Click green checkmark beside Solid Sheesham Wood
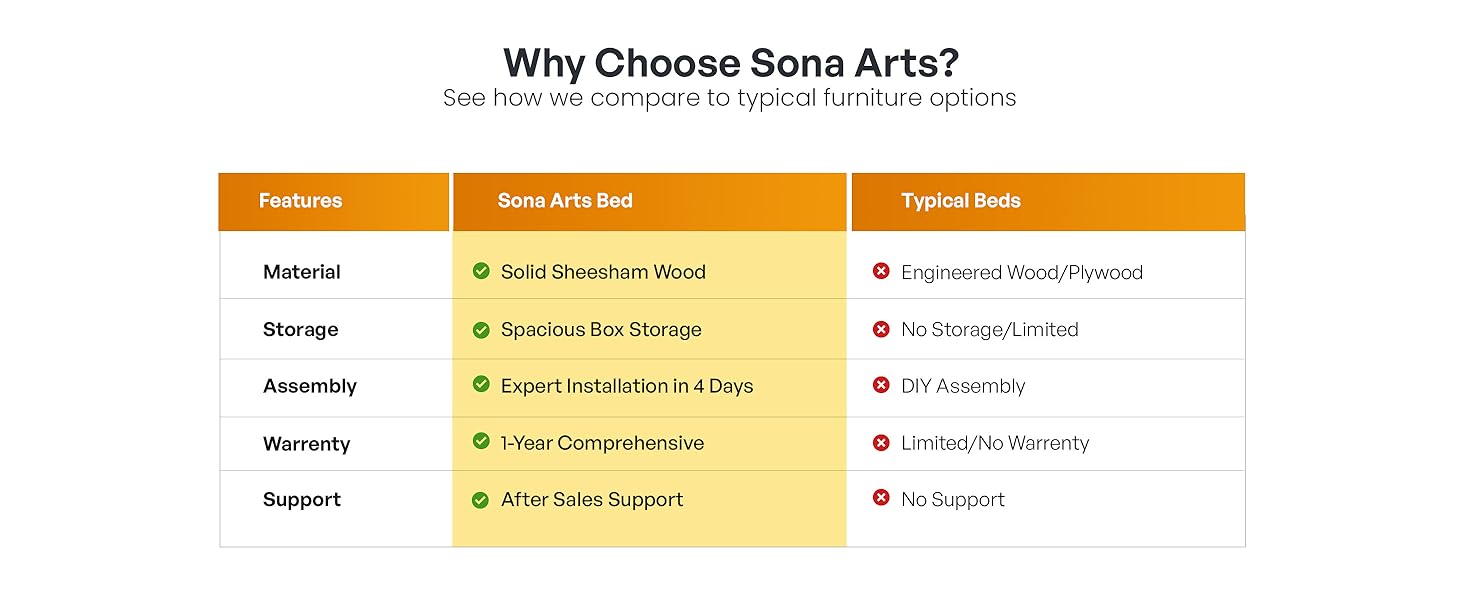The height and width of the screenshot is (600, 1464). tap(481, 271)
